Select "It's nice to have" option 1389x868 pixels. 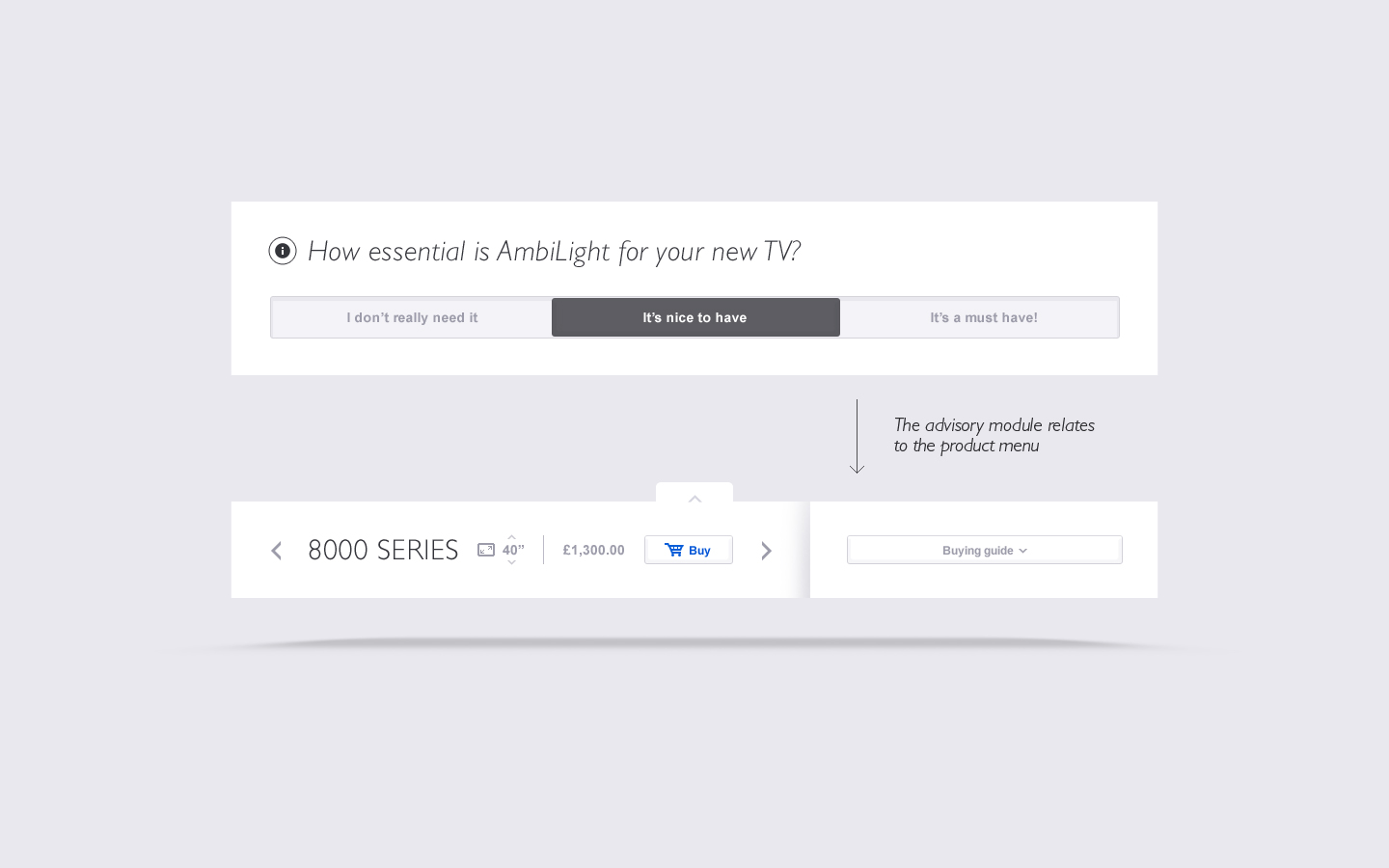pos(695,317)
